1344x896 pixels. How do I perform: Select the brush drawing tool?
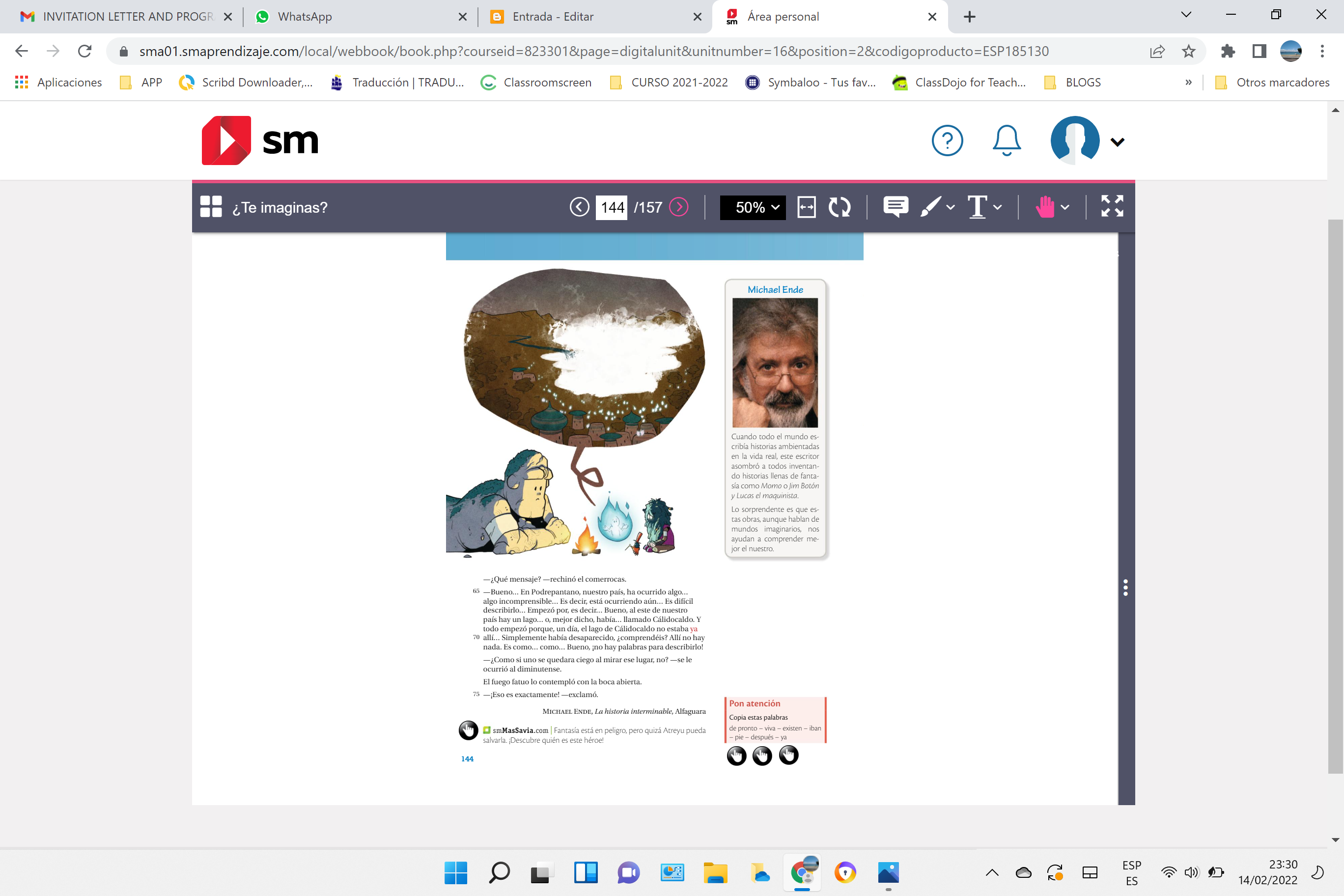pos(931,206)
